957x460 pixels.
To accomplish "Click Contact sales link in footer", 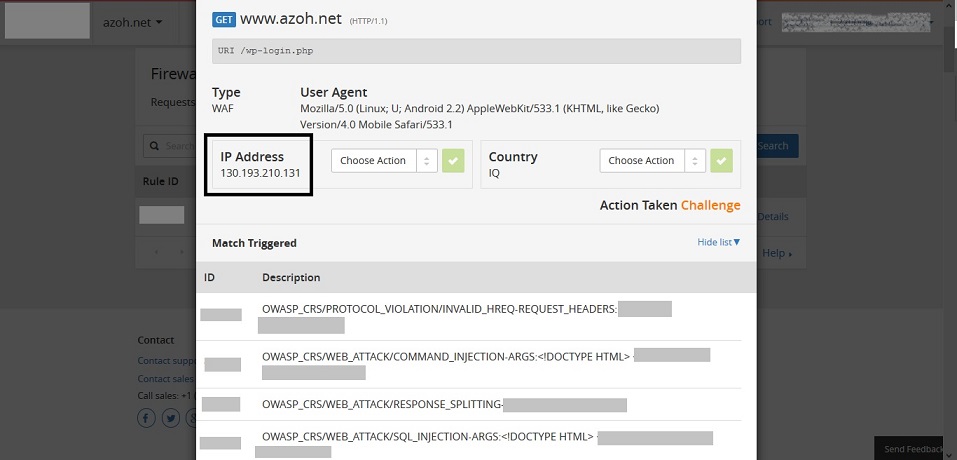I will (x=165, y=378).
